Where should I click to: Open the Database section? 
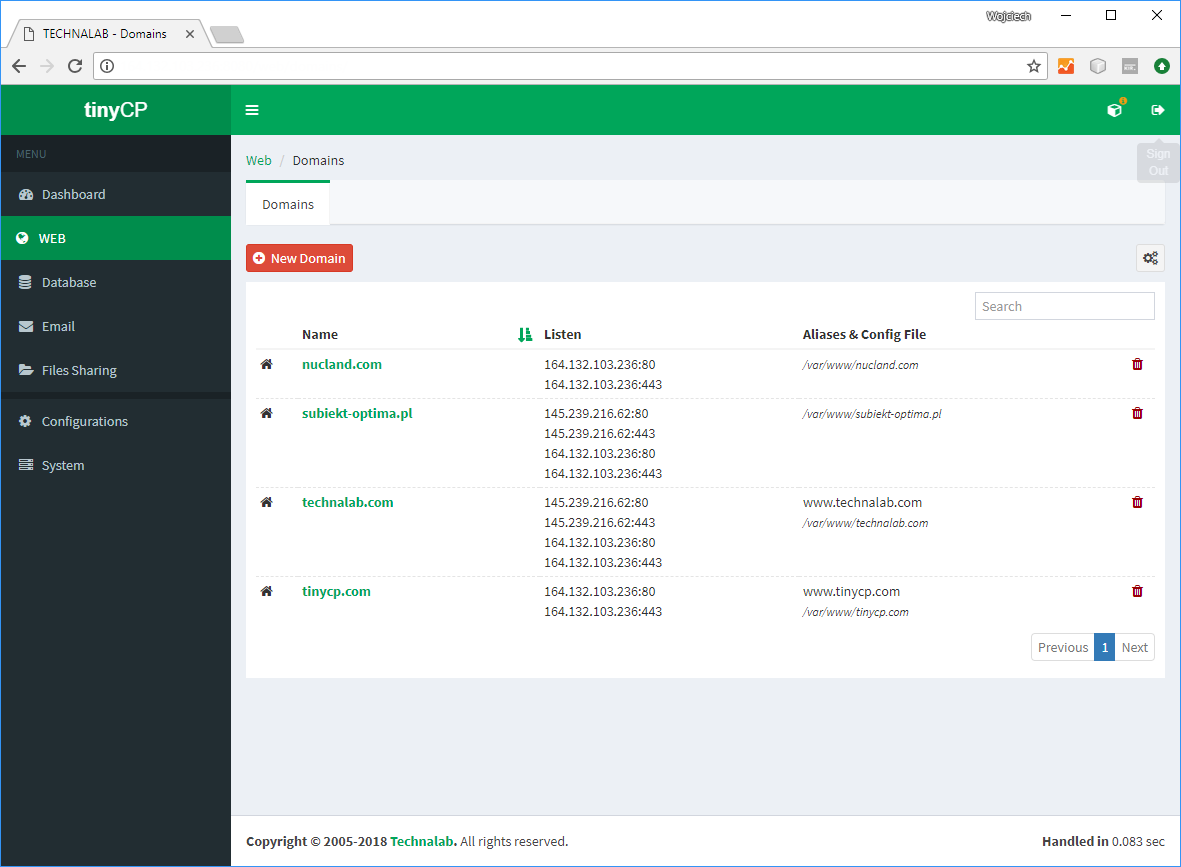116,282
